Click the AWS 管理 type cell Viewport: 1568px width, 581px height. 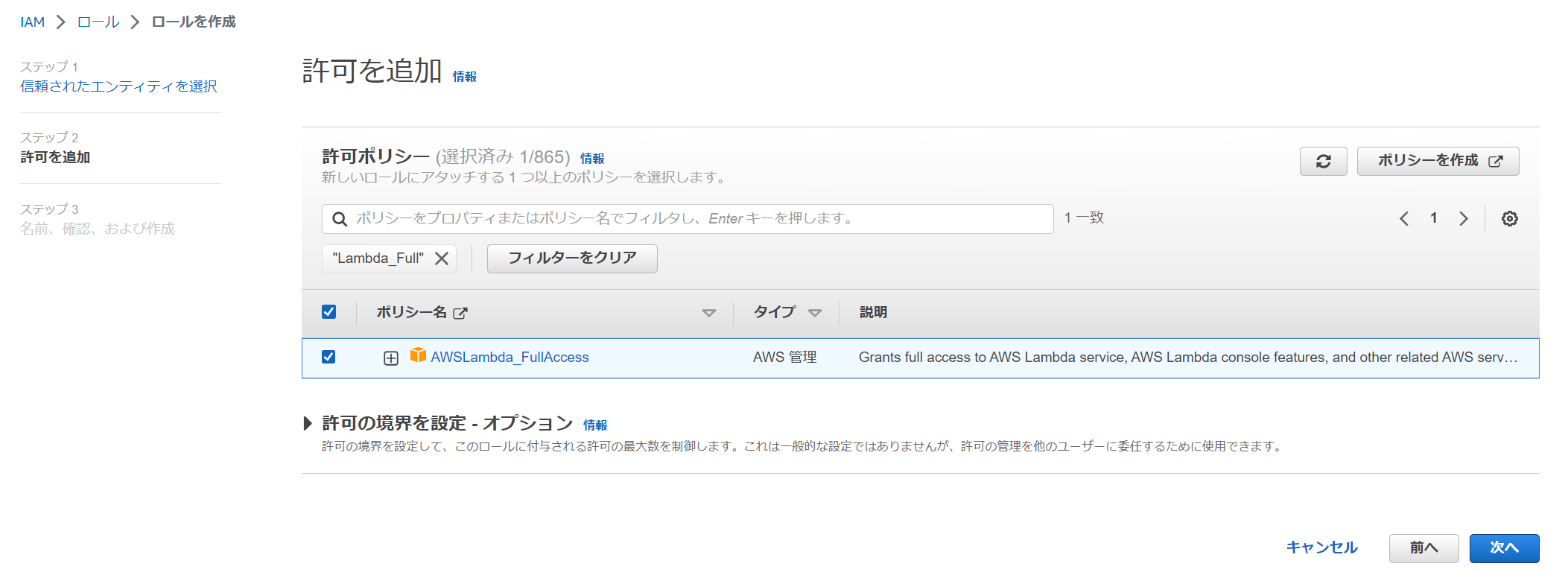point(784,358)
